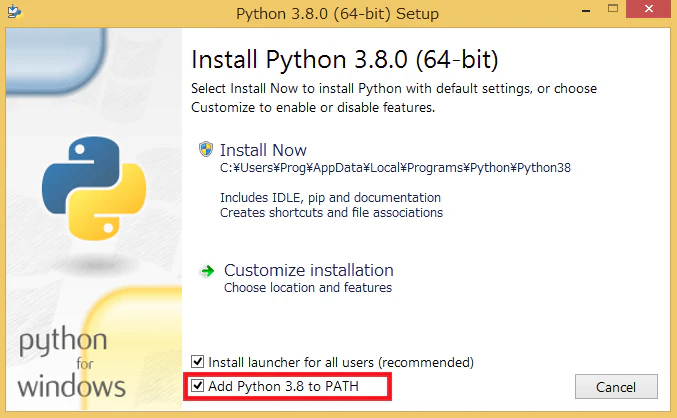Minimize the Python Setup window
Screen dimensions: 677x418
point(586,10)
